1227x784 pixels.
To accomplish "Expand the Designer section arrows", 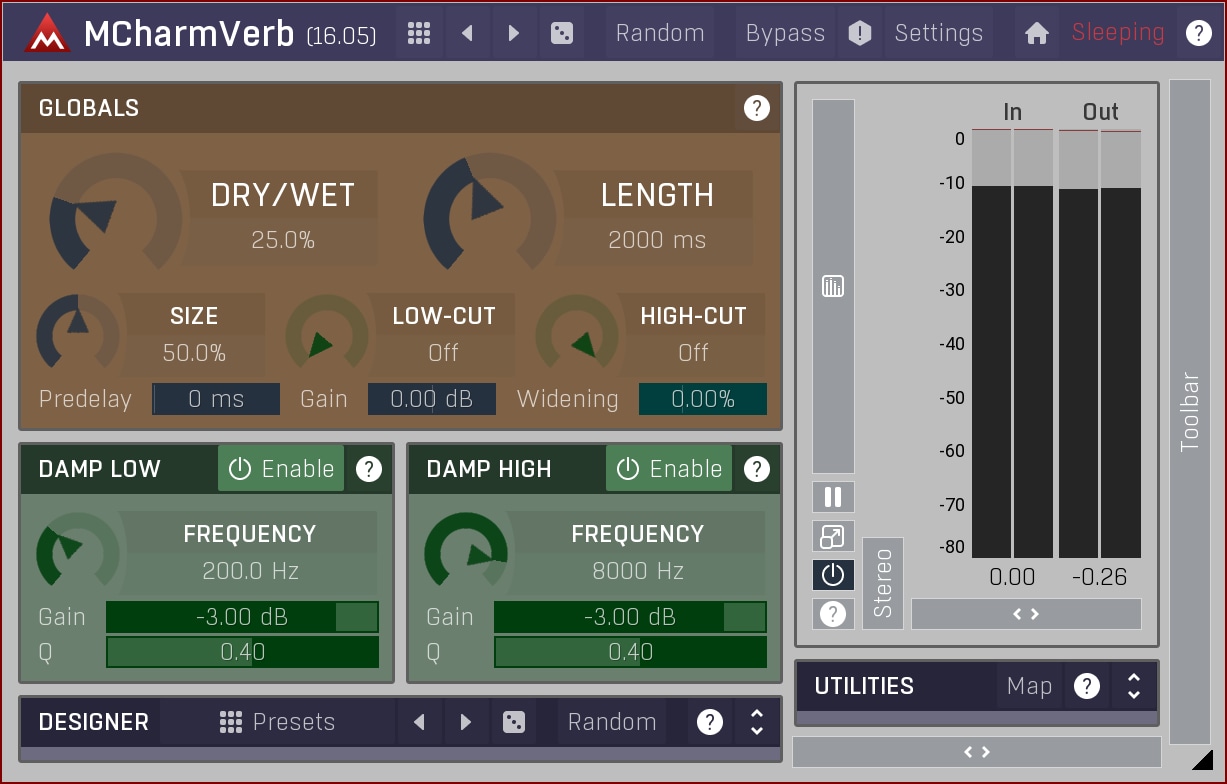I will point(757,722).
